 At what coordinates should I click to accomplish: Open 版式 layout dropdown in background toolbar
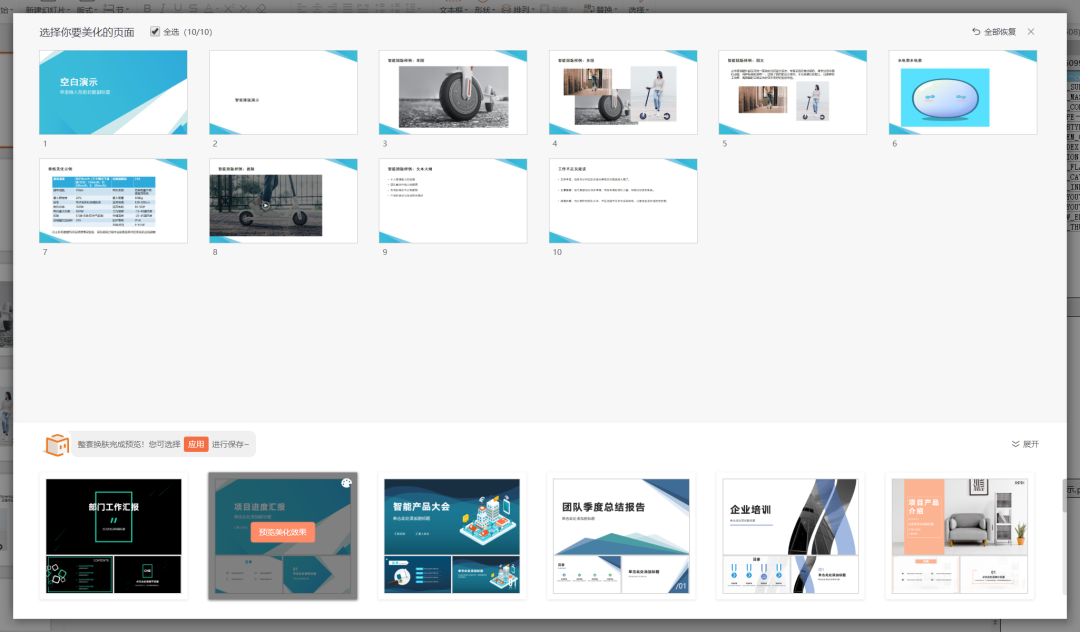(x=86, y=10)
